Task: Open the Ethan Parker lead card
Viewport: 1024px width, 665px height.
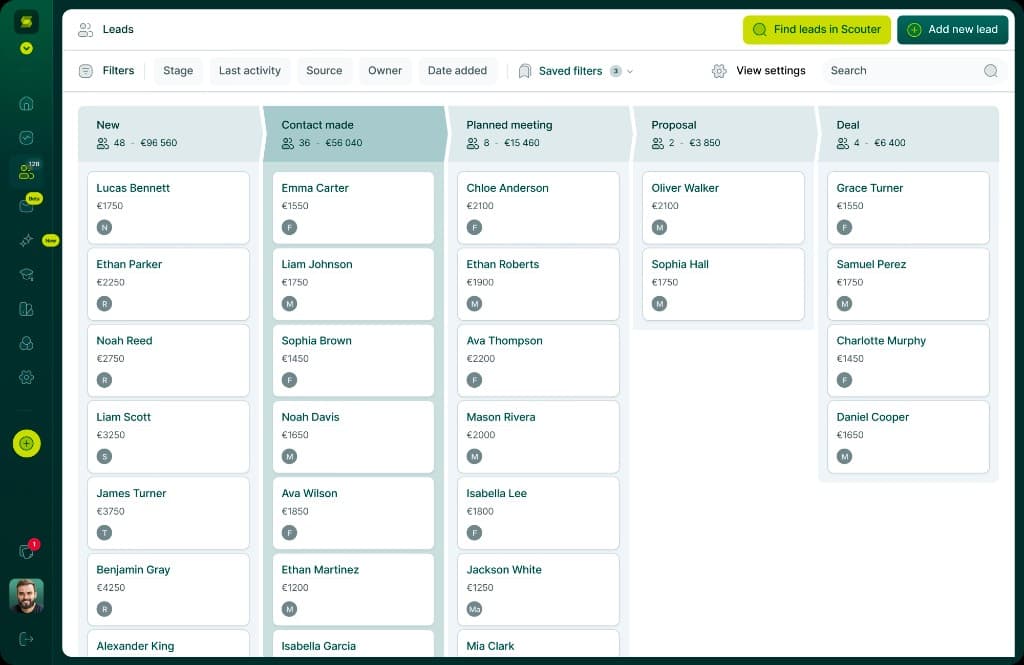Action: pyautogui.click(x=168, y=284)
